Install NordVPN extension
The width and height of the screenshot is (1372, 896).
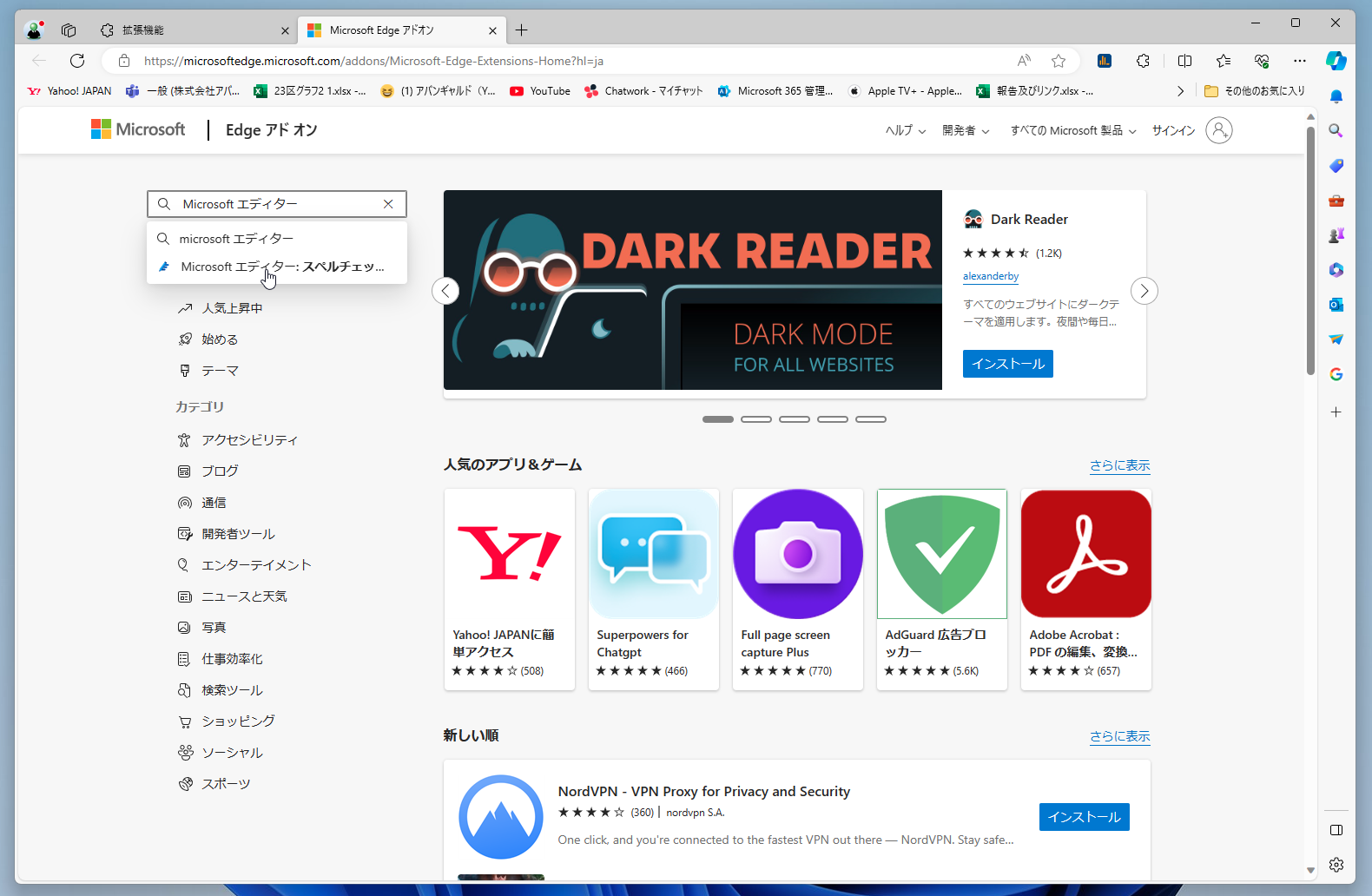click(x=1085, y=817)
